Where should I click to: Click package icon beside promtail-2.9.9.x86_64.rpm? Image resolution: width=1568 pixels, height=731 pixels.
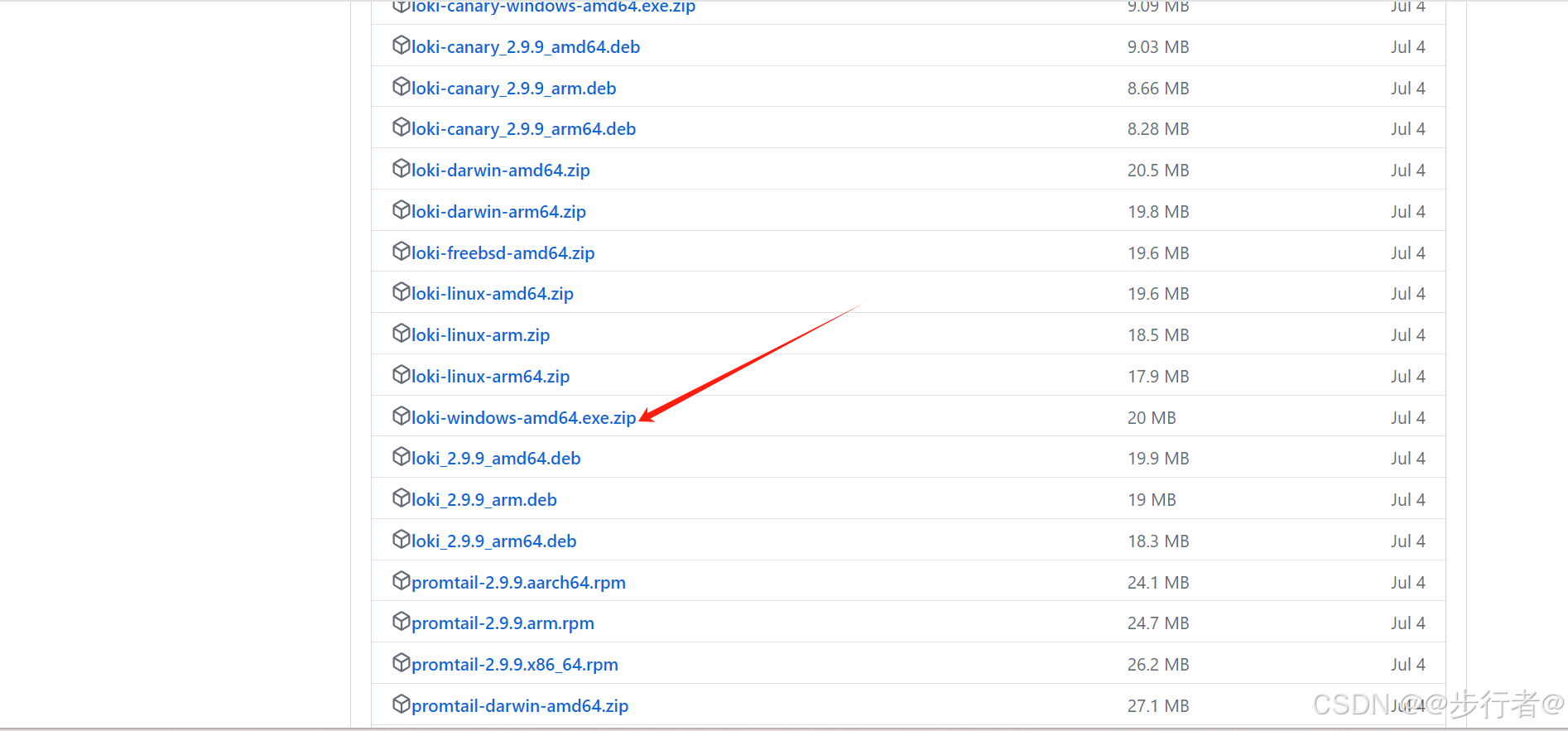tap(402, 662)
